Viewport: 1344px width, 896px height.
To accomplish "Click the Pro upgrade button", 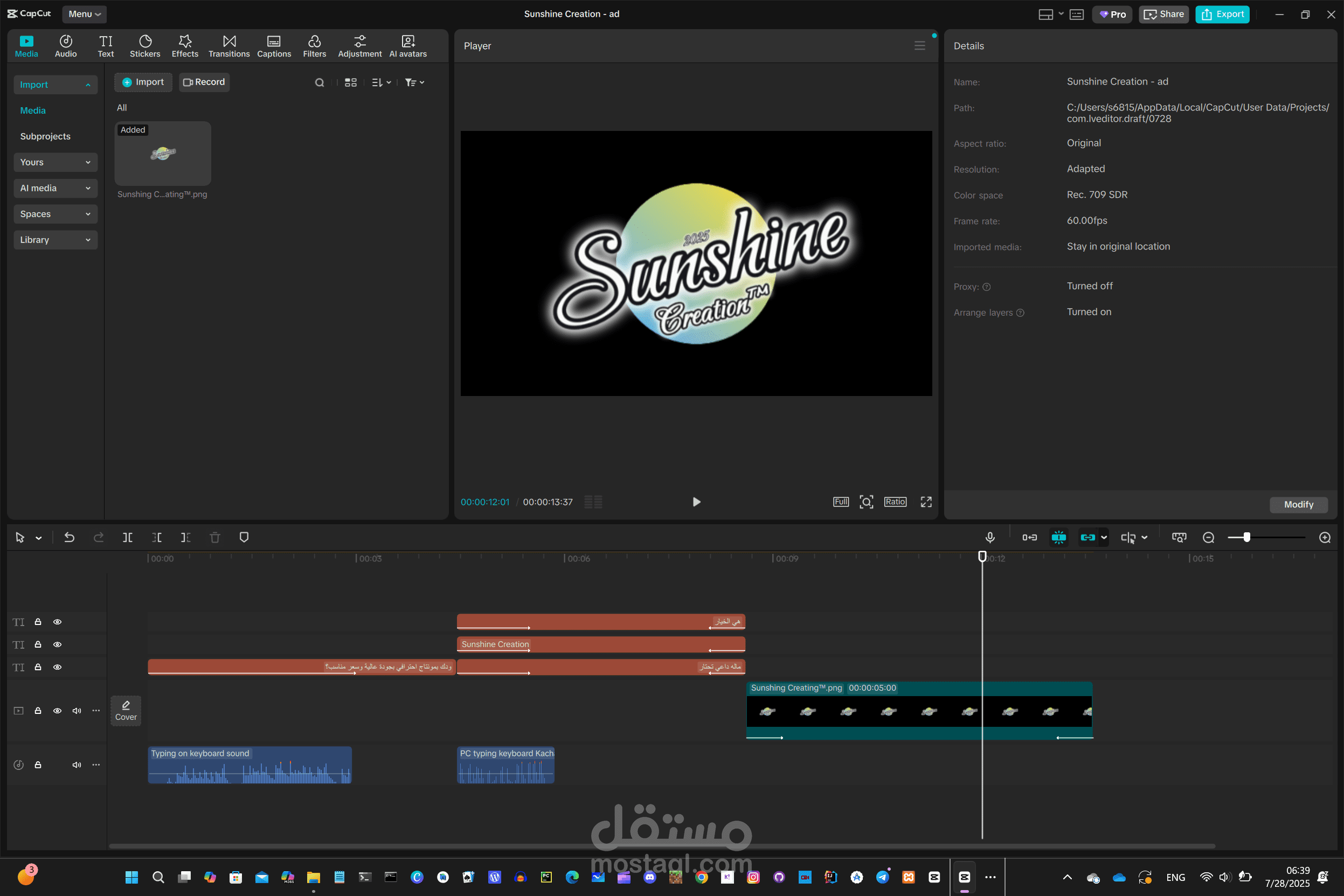I will 1112,13.
